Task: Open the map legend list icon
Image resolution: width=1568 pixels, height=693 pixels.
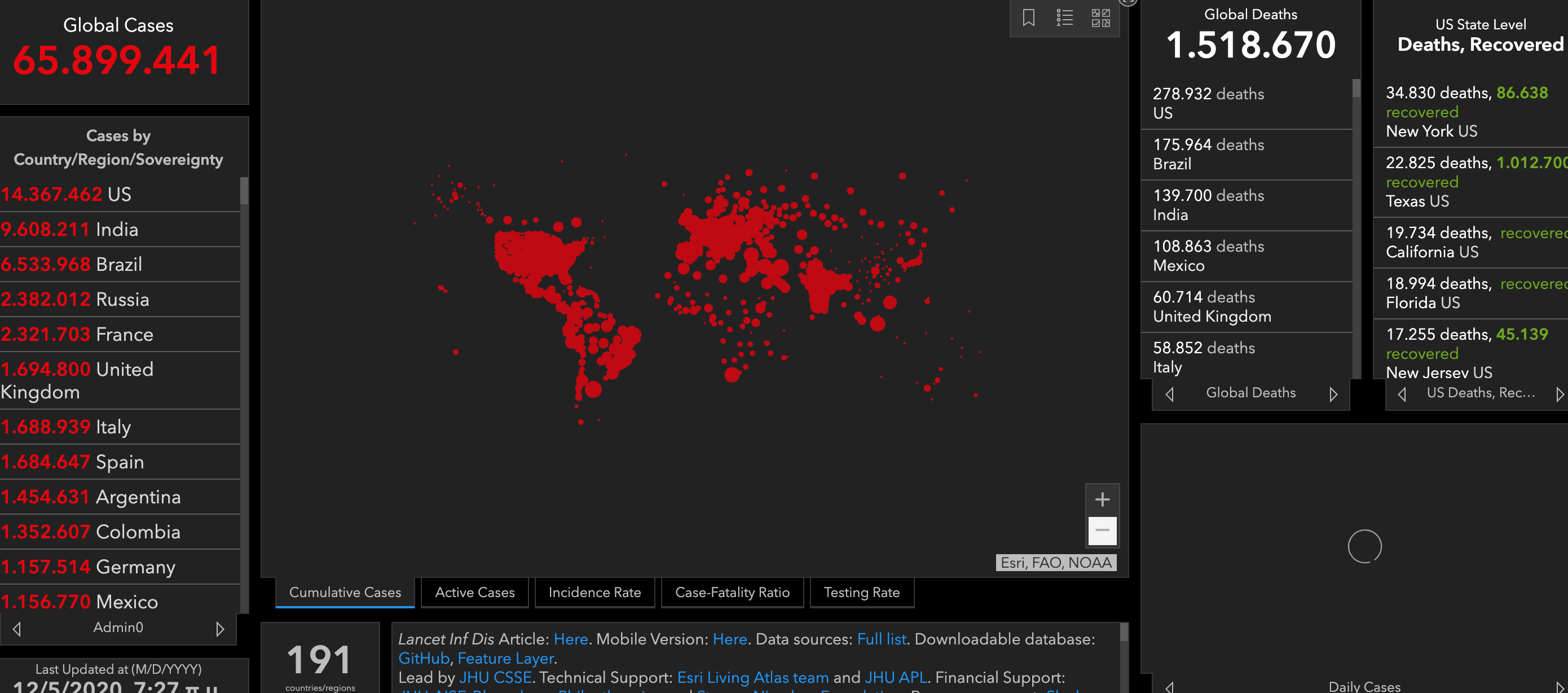Action: pyautogui.click(x=1064, y=17)
